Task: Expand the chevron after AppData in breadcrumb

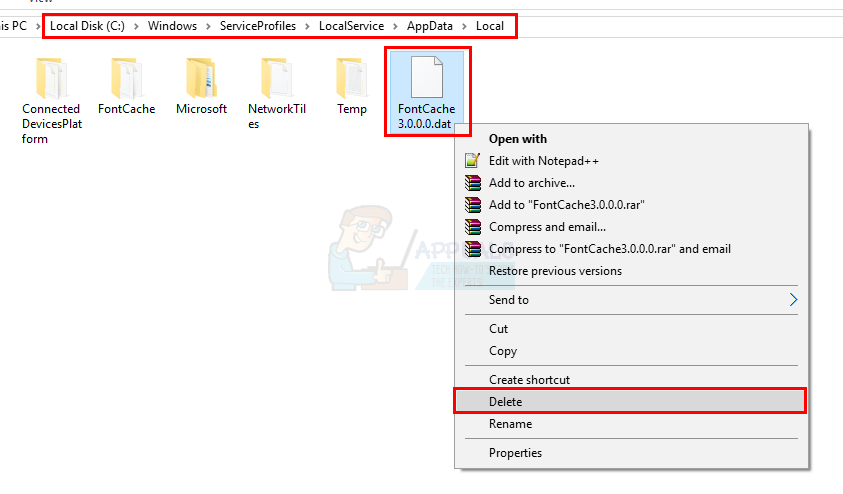Action: (463, 26)
